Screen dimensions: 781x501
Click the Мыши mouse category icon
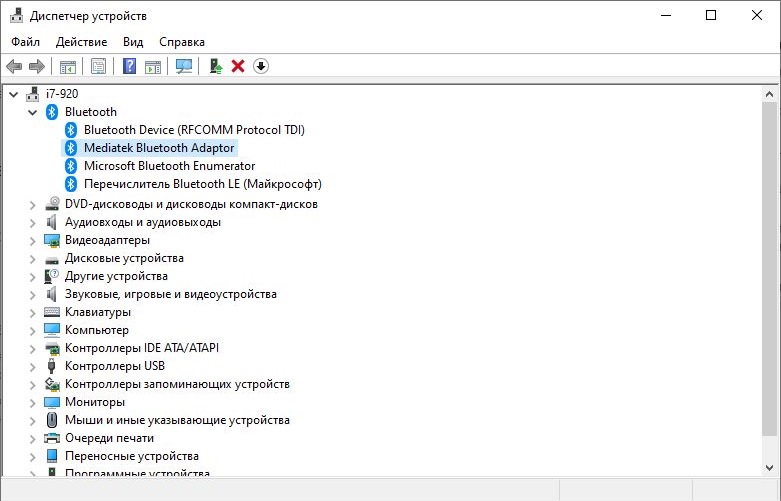(52, 420)
